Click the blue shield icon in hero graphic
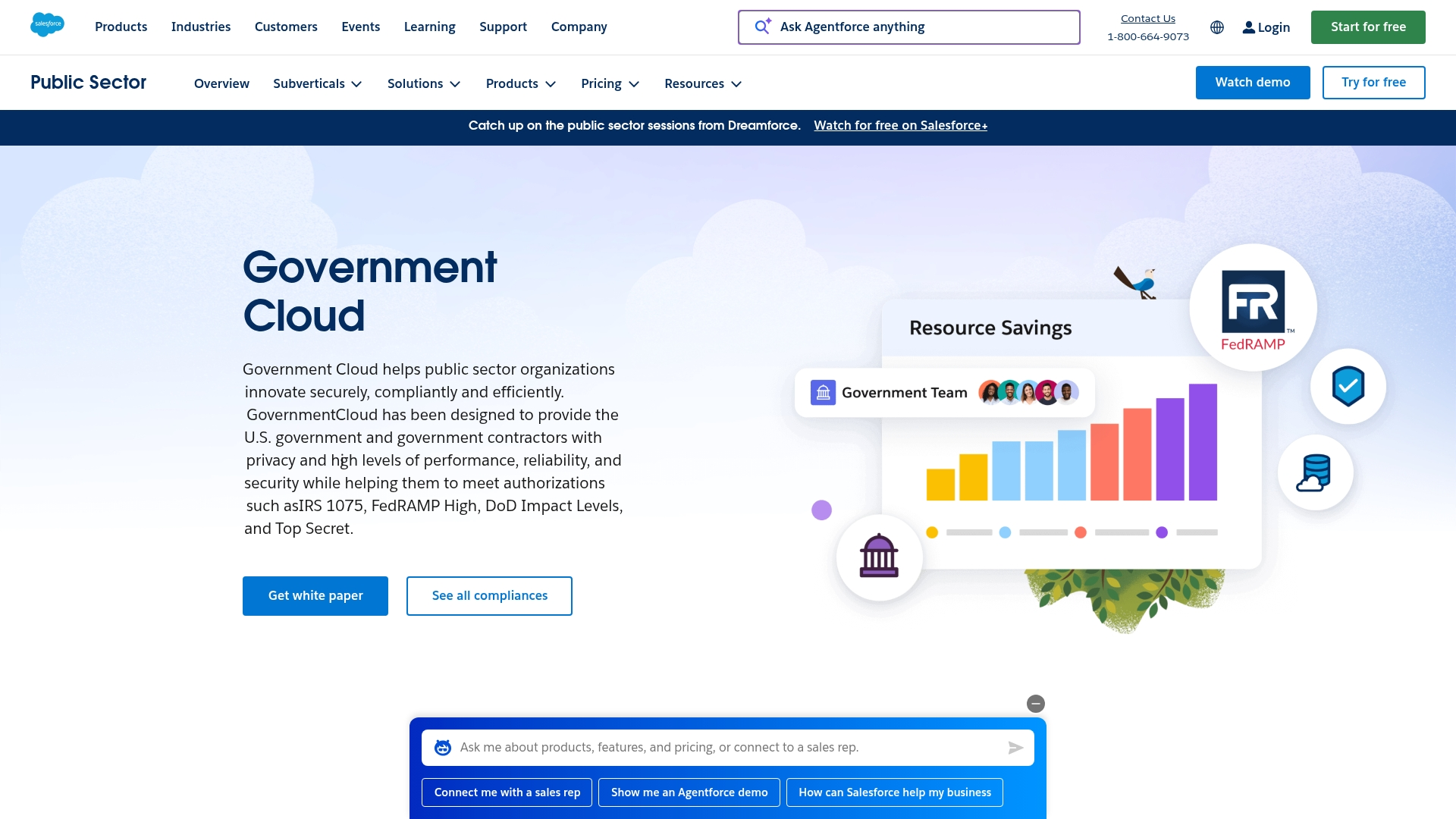 click(x=1347, y=387)
